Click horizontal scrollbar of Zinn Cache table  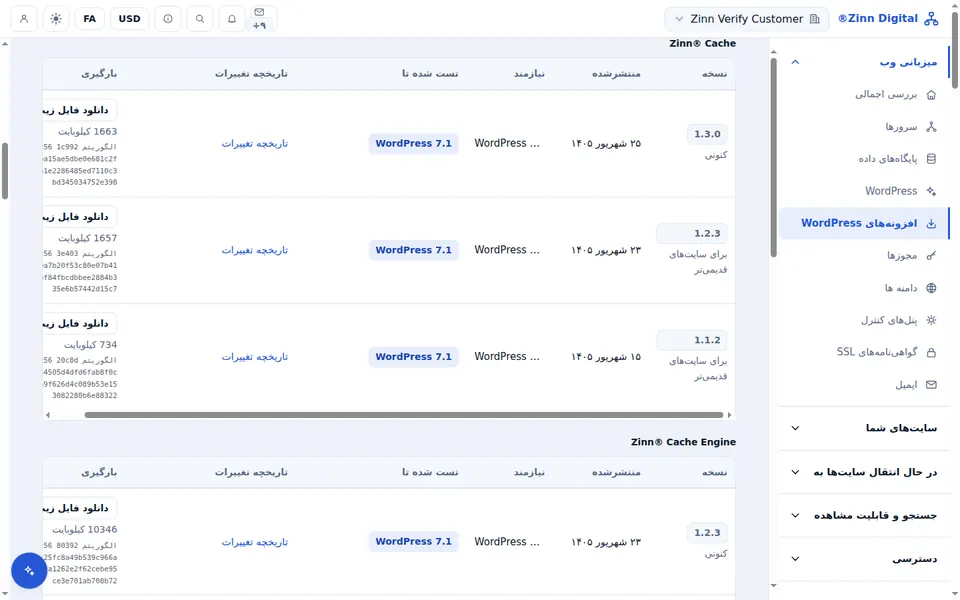click(403, 415)
